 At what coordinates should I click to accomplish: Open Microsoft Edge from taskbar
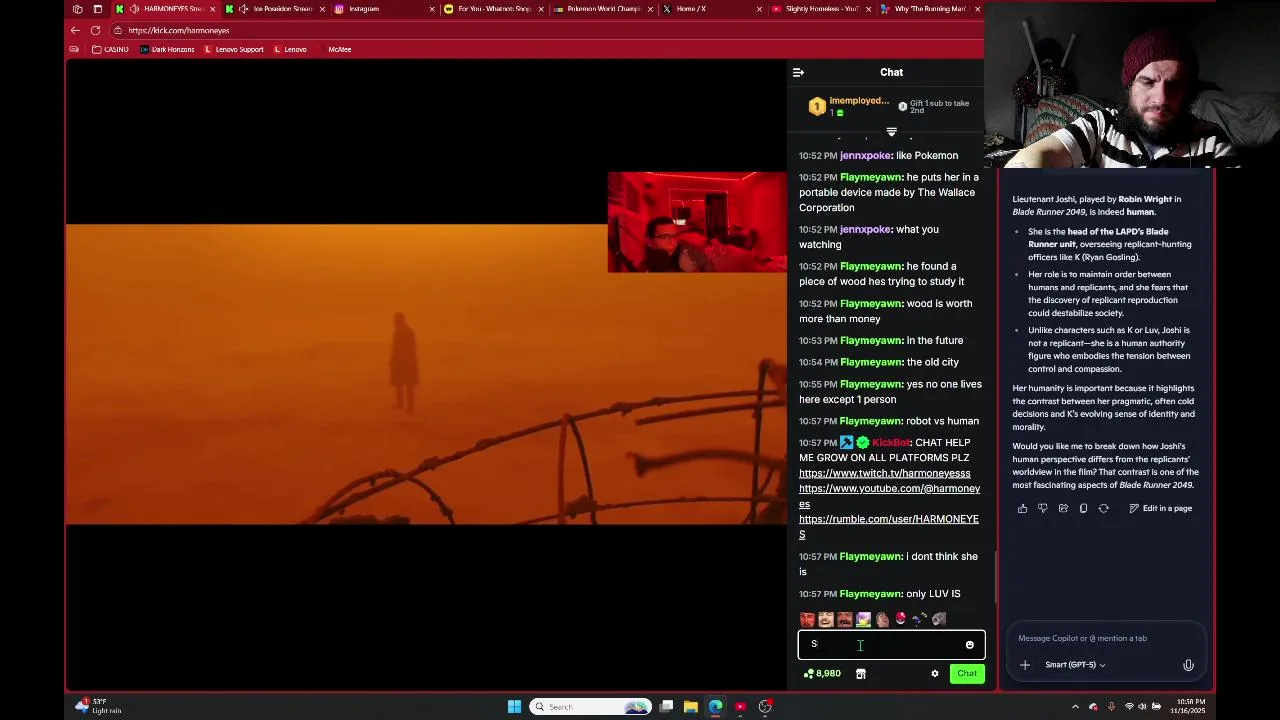click(x=715, y=707)
